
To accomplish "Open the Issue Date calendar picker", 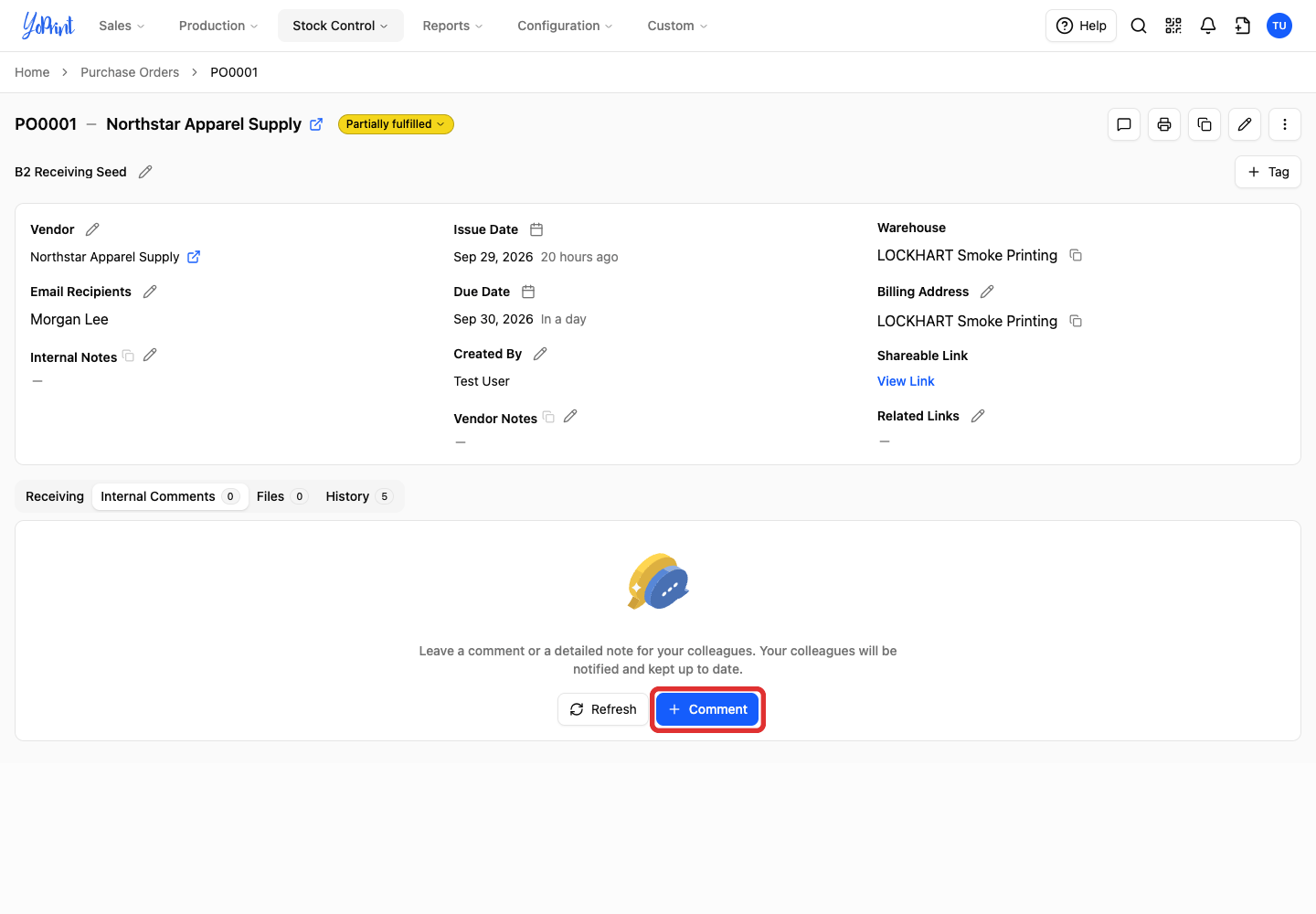I will point(536,229).
